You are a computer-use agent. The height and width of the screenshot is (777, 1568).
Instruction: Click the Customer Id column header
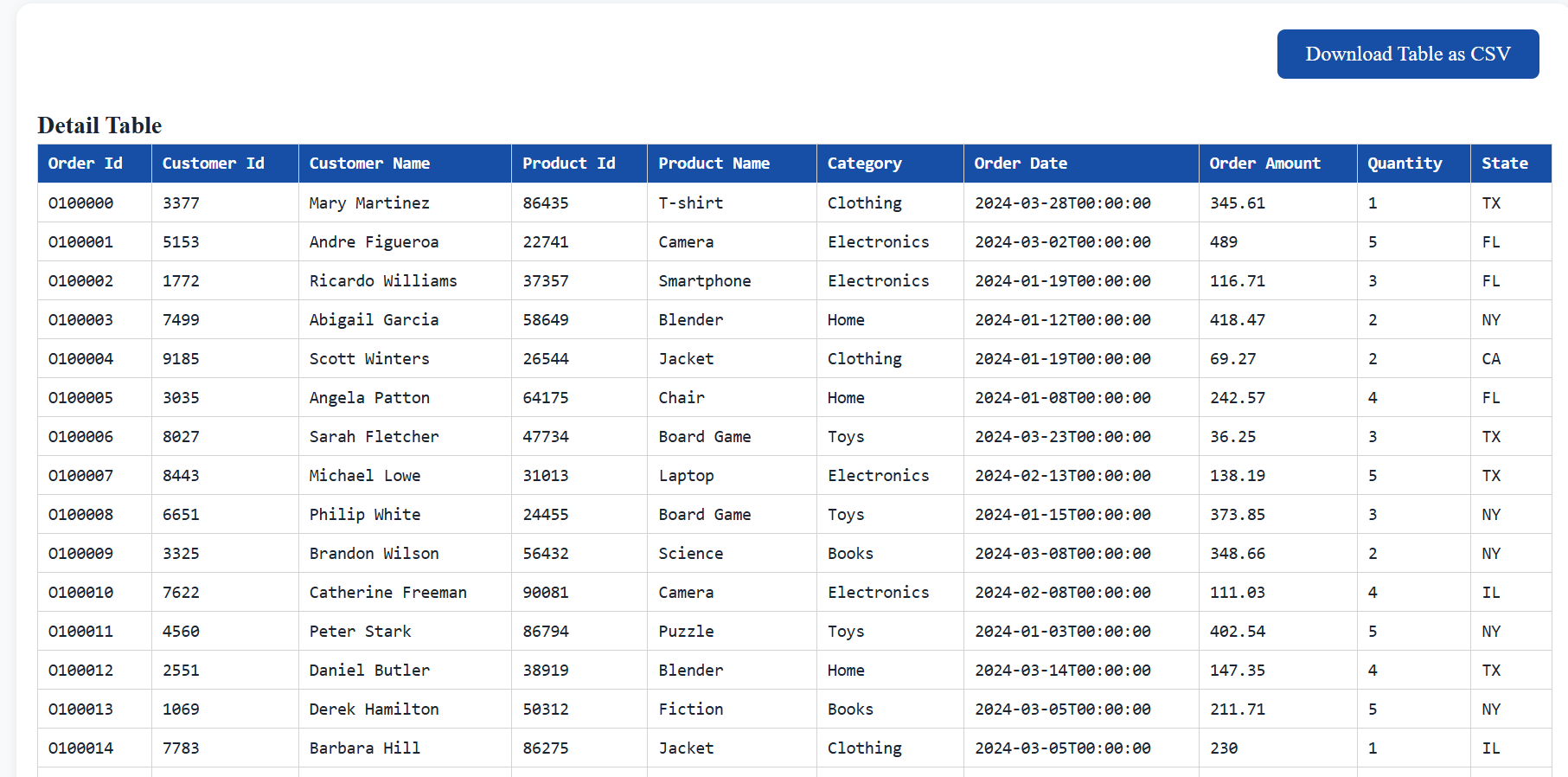214,164
